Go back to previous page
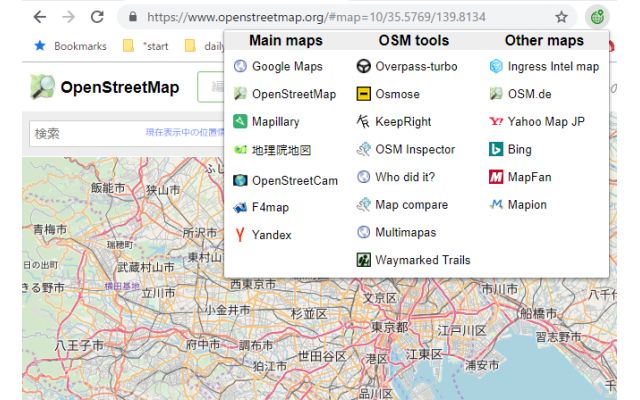Screen dimensions: 640x400 coord(40,17)
